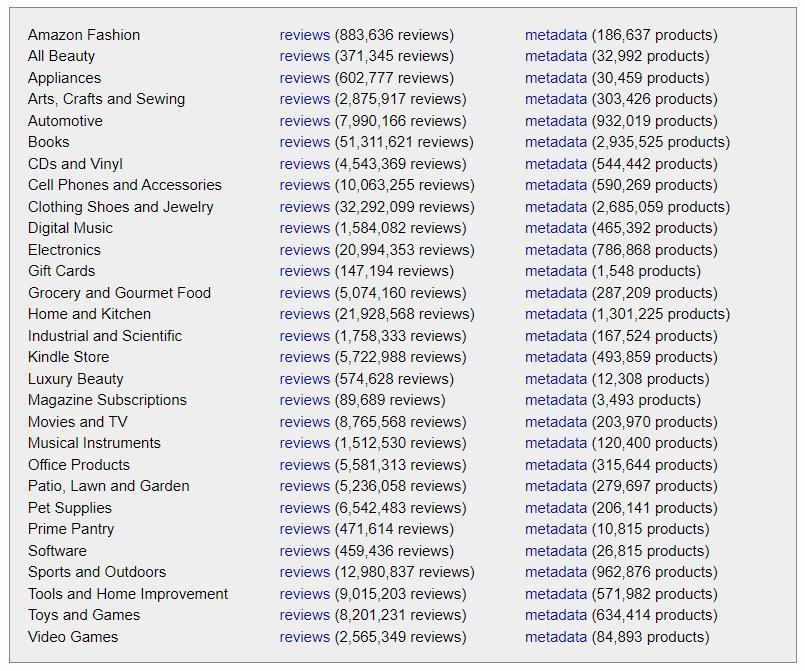The image size is (805, 671).
Task: Open the Amazon Fashion reviews link
Action: (304, 35)
